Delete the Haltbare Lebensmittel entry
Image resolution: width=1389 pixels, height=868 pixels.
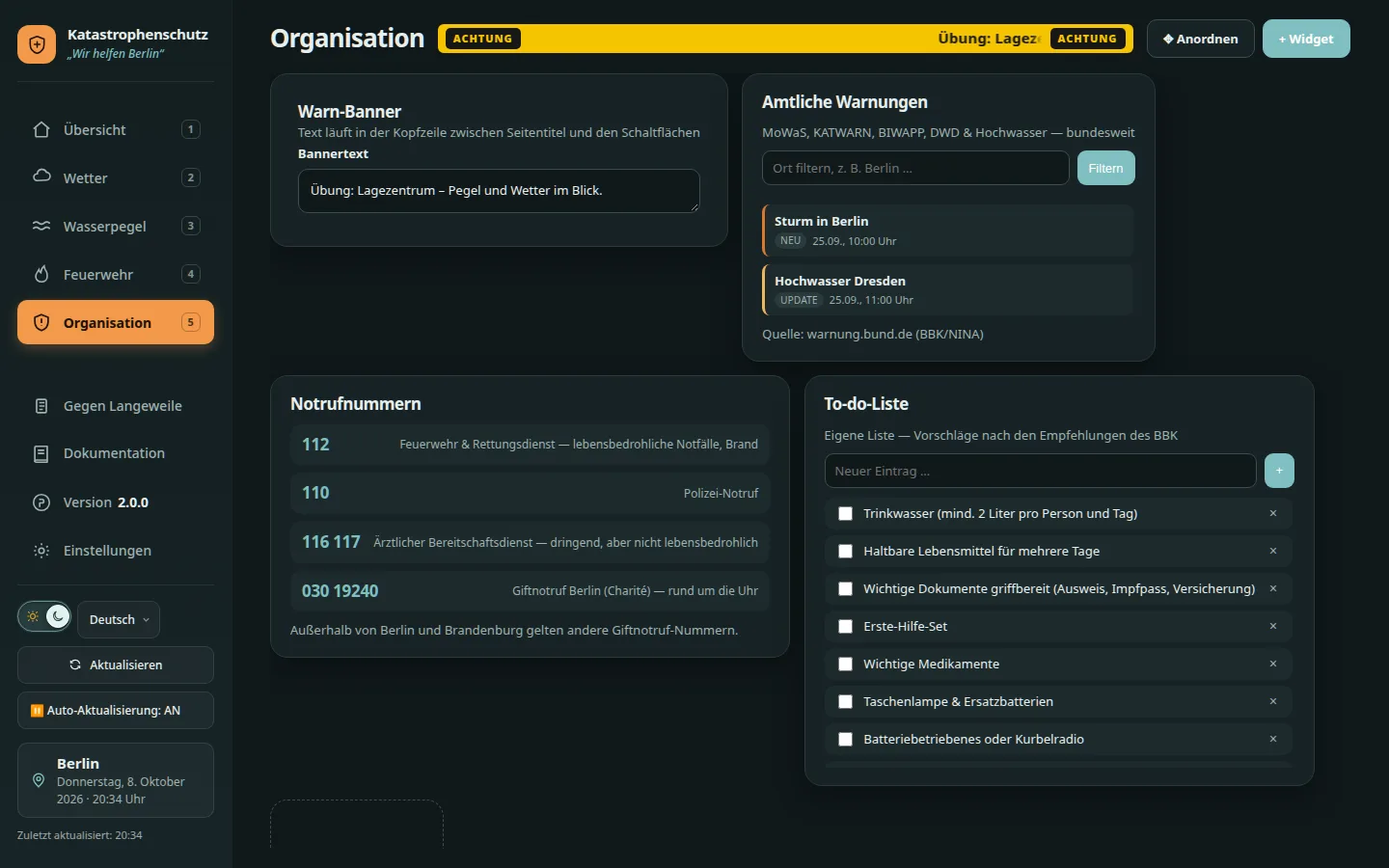(1273, 551)
